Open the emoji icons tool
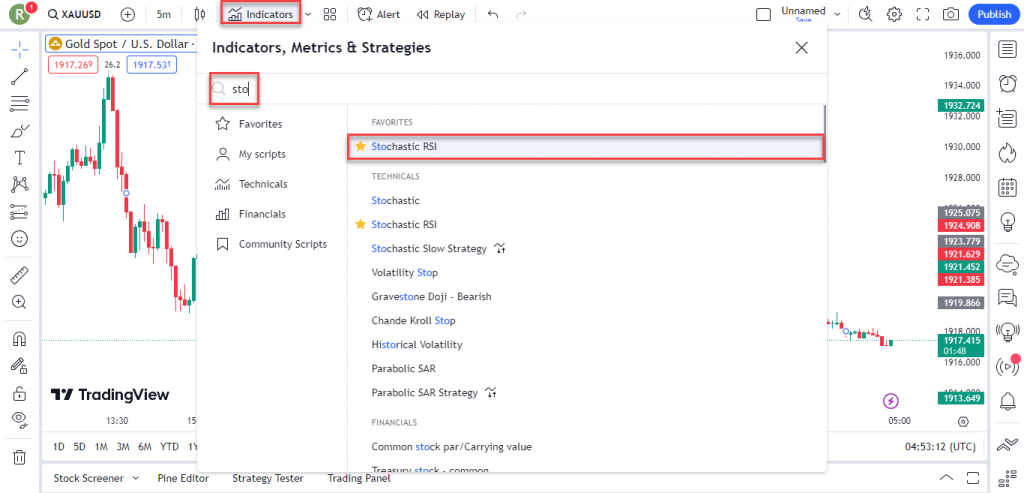This screenshot has height=493, width=1024. click(x=20, y=239)
